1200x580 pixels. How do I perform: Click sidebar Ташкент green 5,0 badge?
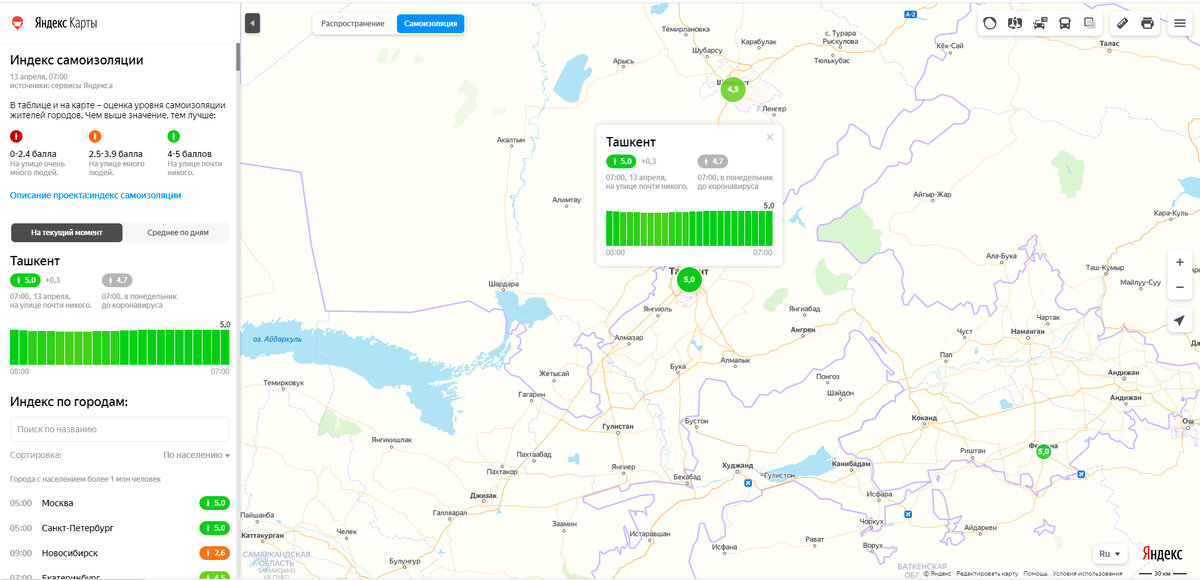(25, 280)
